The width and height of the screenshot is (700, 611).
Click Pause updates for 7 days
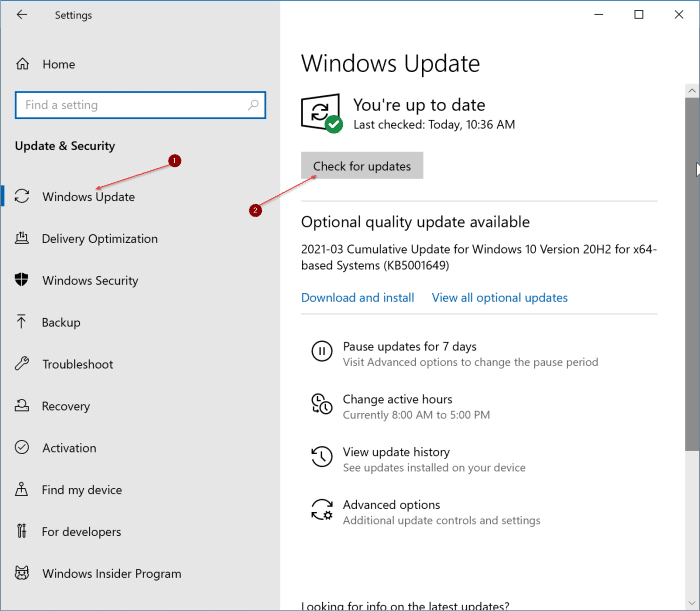409,346
